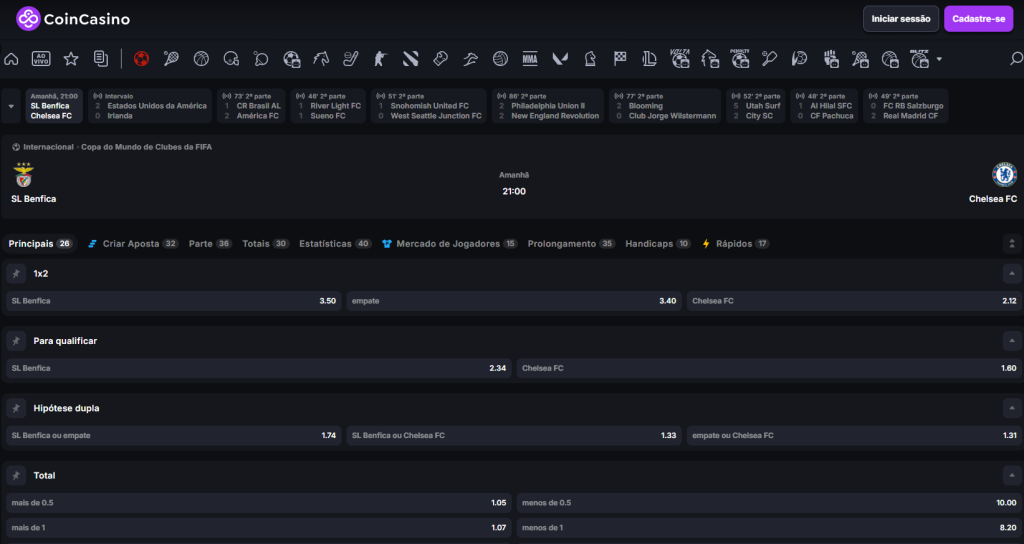Collapse the Hipótese dupla section
The image size is (1024, 544).
click(x=1012, y=408)
